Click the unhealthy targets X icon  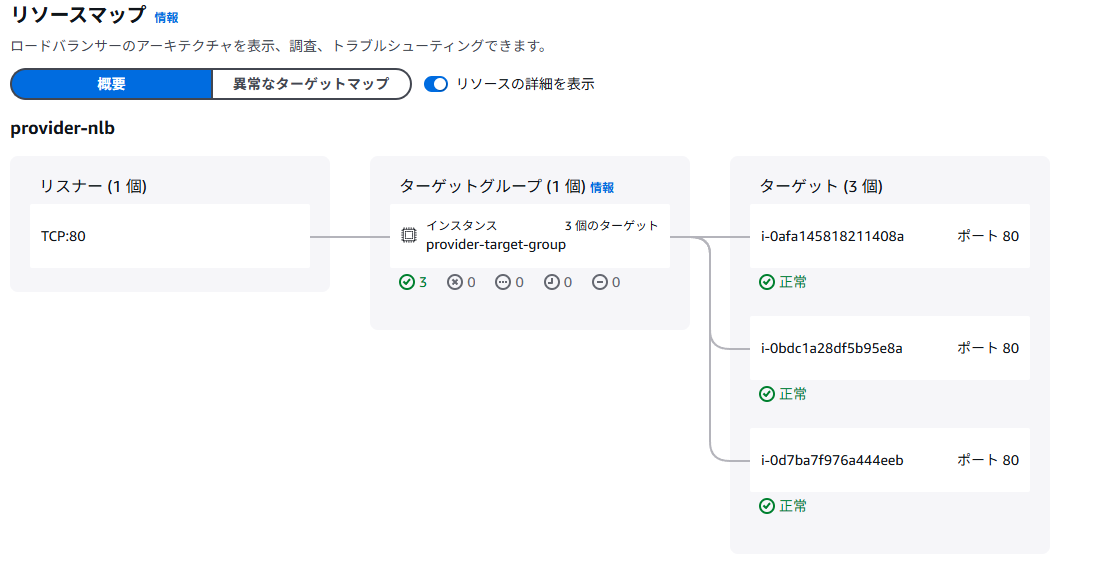454,282
